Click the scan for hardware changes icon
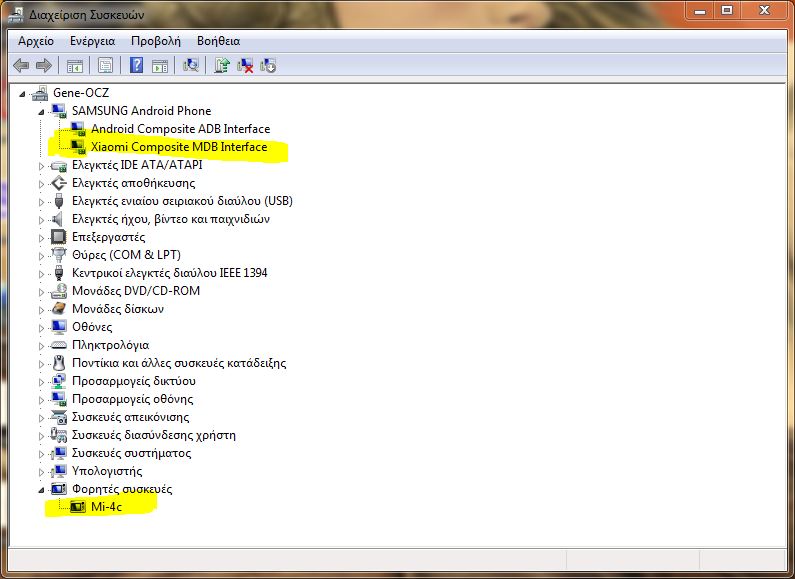Image resolution: width=795 pixels, height=579 pixels. [191, 66]
